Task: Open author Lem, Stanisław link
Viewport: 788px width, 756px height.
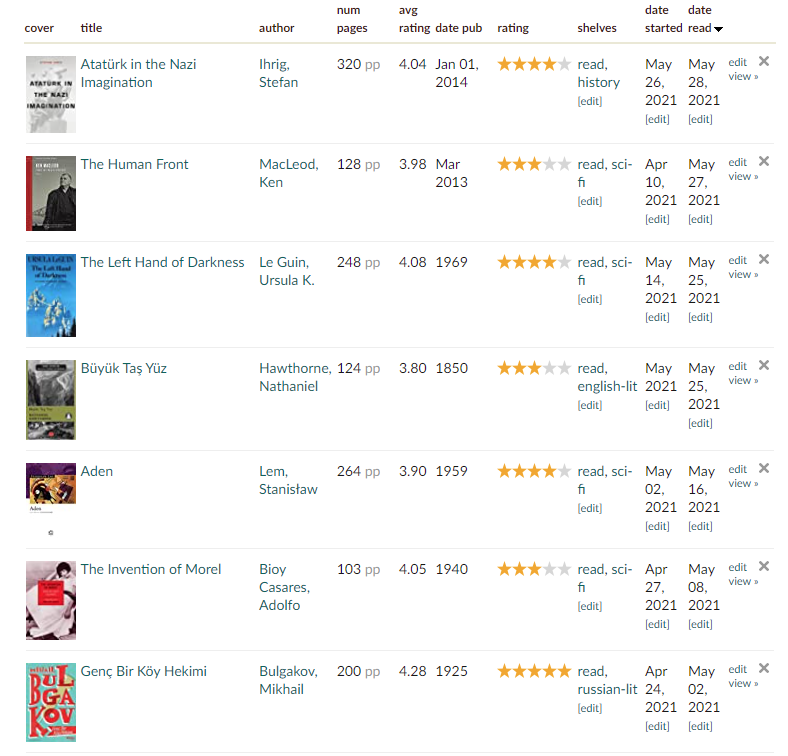Action: [x=286, y=480]
